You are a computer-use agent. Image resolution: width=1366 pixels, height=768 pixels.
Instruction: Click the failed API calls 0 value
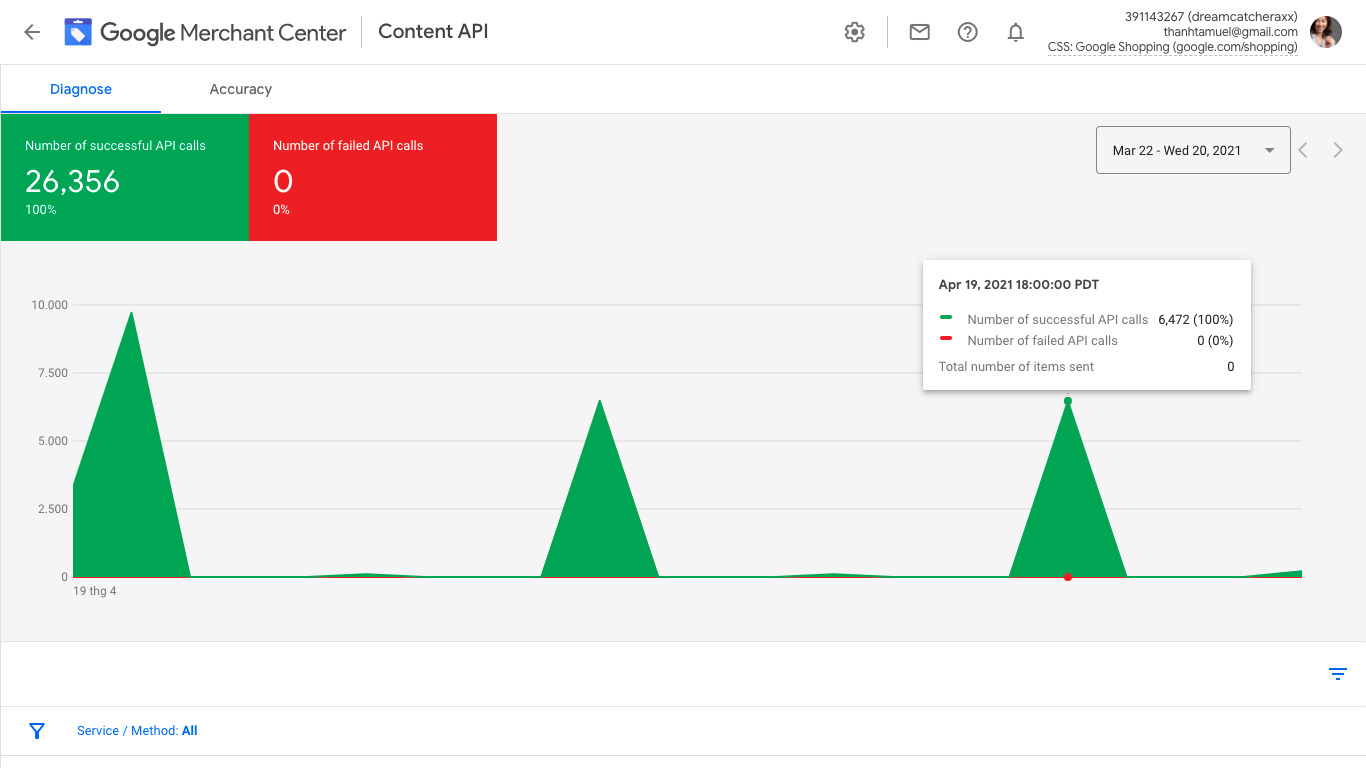coord(283,181)
